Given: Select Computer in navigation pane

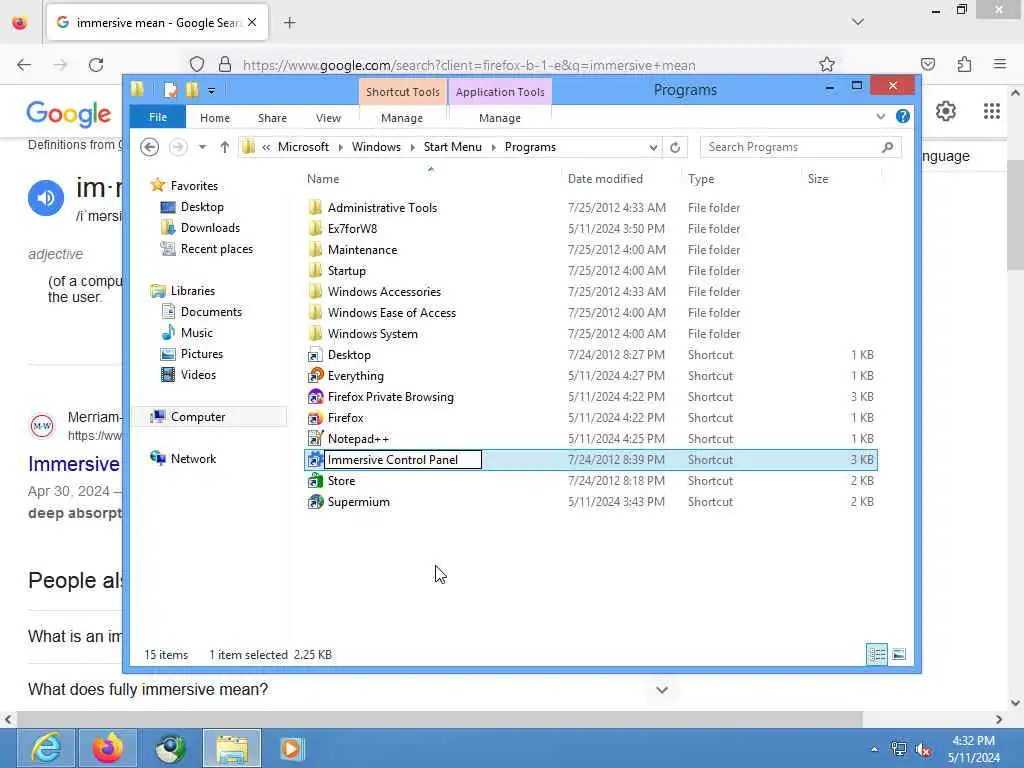Looking at the screenshot, I should pos(198,417).
